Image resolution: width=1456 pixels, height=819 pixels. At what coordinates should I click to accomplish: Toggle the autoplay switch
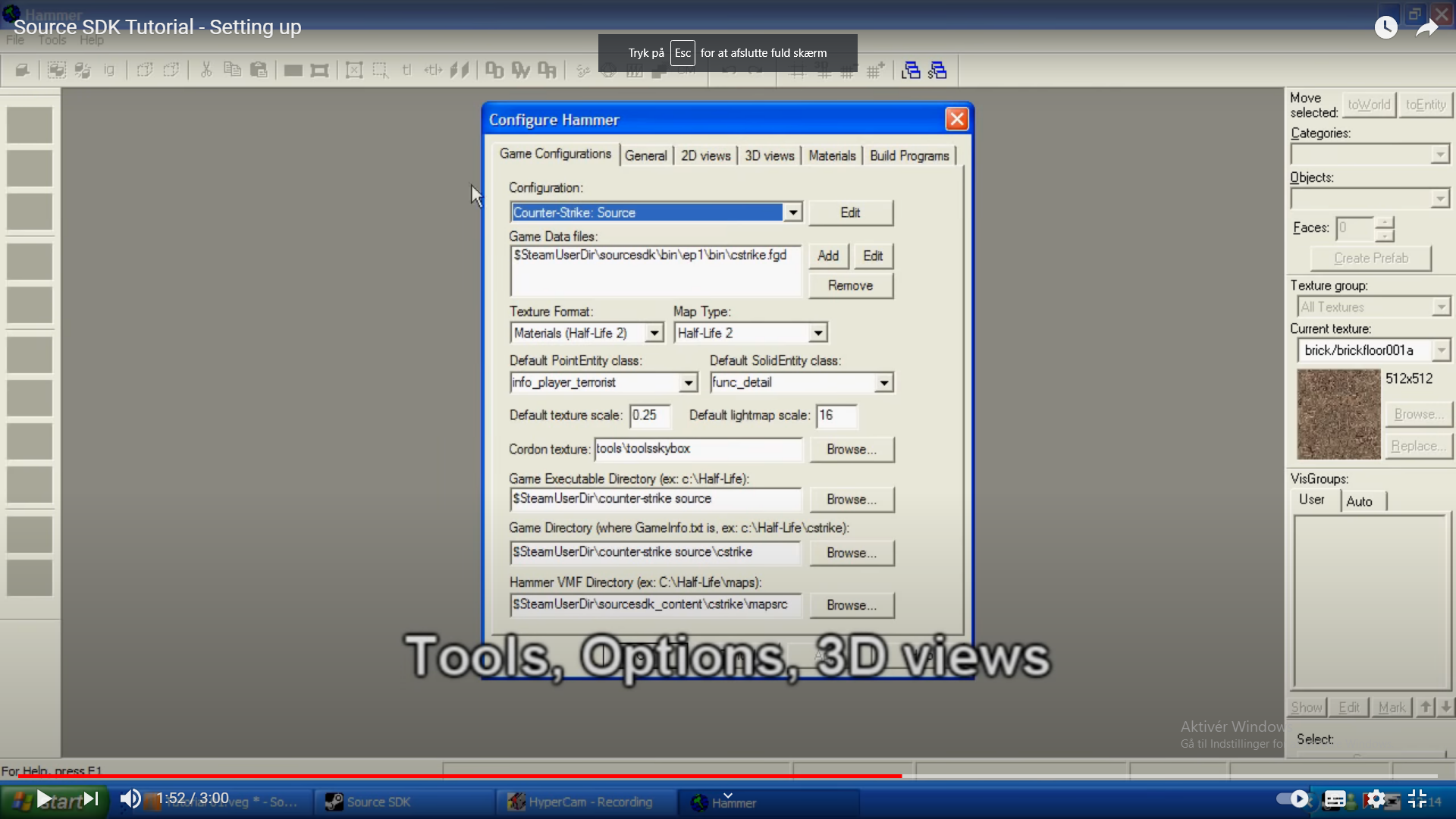[x=1292, y=799]
